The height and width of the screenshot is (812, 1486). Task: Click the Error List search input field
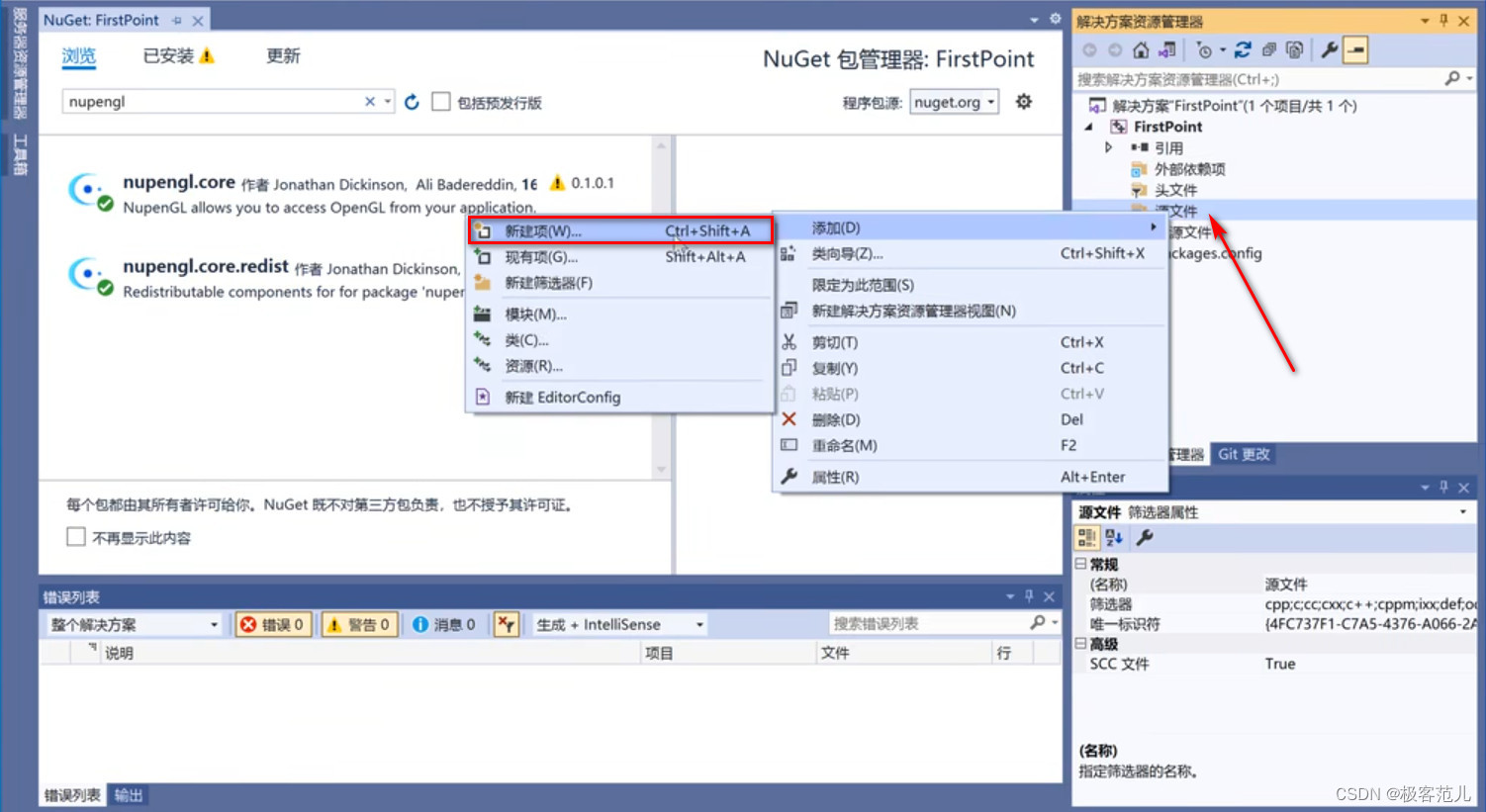pyautogui.click(x=928, y=623)
